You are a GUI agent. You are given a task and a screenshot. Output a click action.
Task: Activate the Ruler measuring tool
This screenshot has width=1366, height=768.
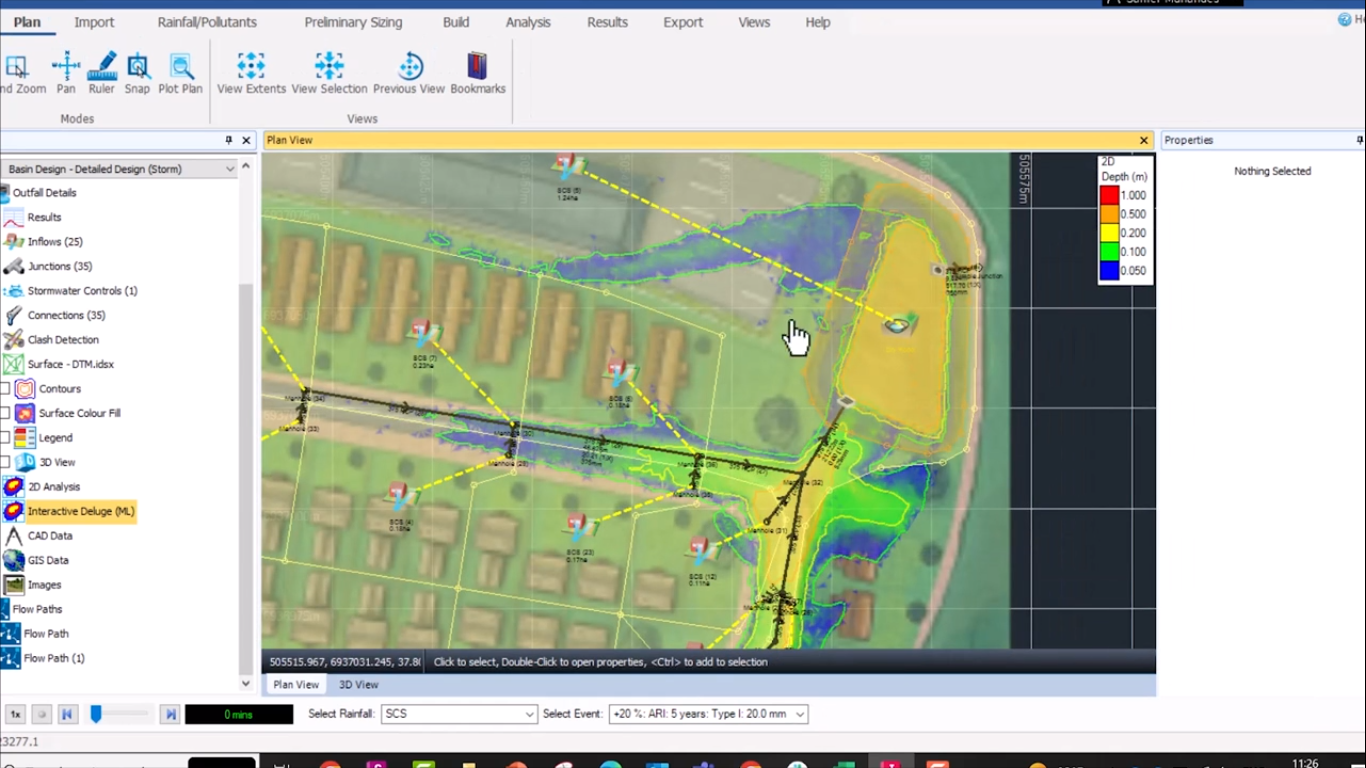tap(101, 73)
